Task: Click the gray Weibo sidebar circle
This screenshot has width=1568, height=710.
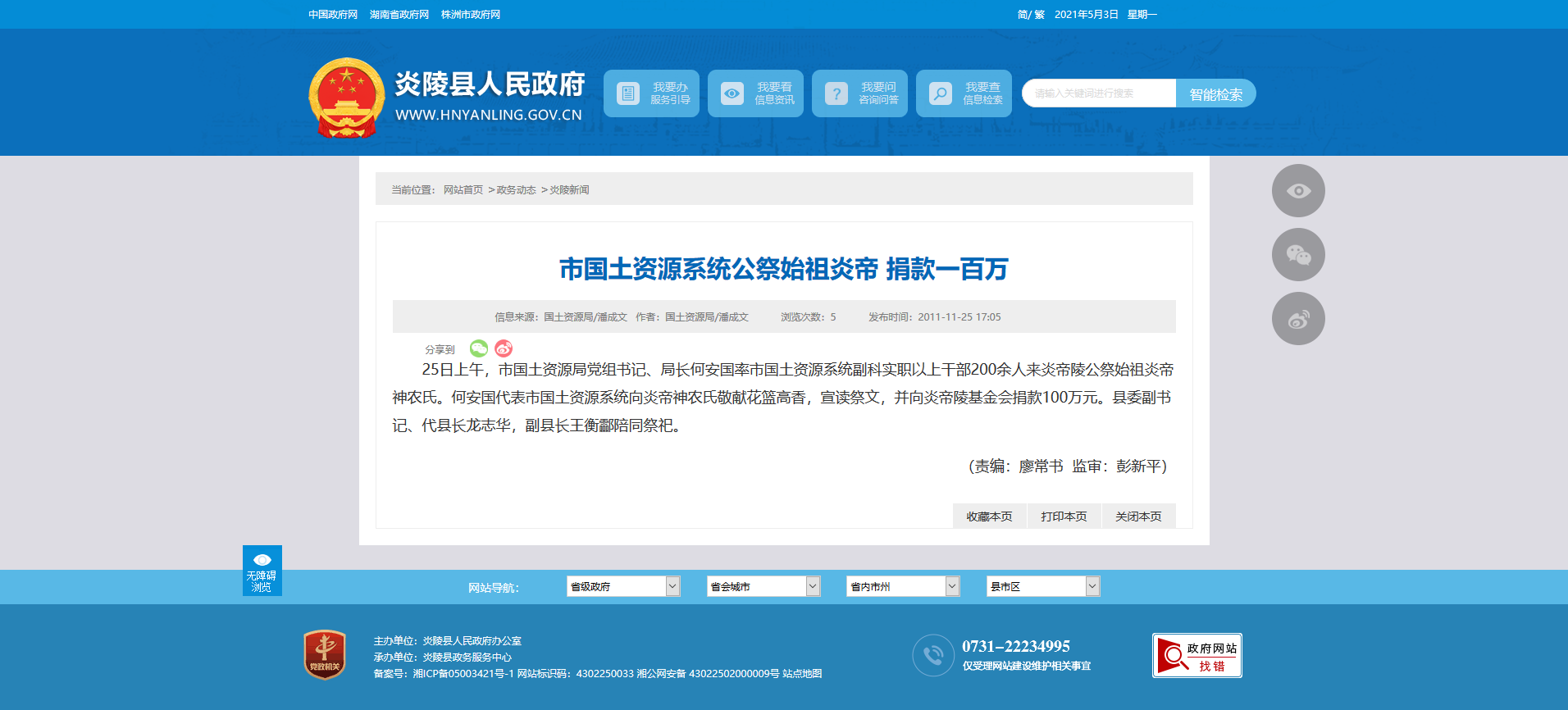Action: (1297, 319)
